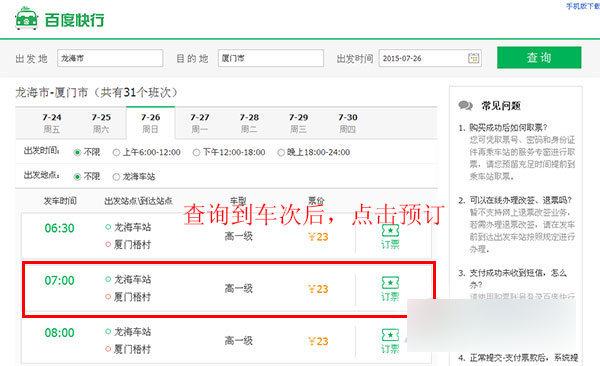Click the 常见问题 heading
The width and height of the screenshot is (600, 366).
click(501, 106)
